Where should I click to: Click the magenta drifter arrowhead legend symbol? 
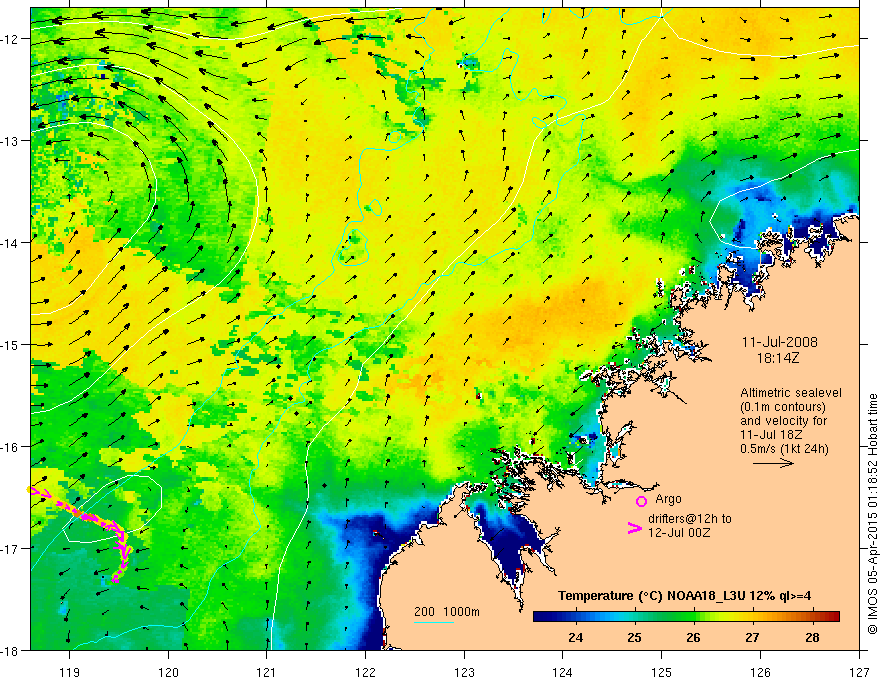(x=634, y=528)
